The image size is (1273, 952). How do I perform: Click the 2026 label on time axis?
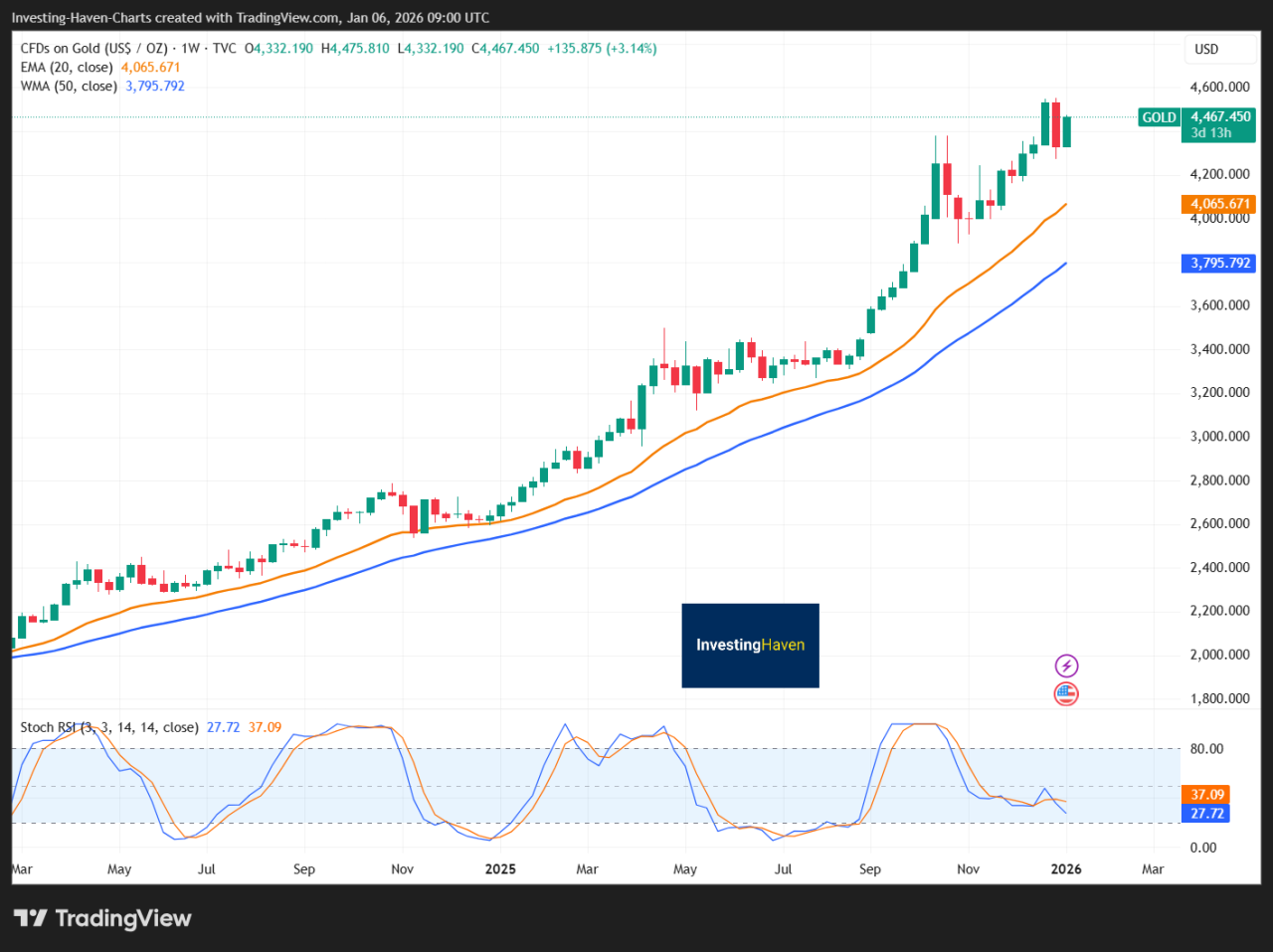pos(1066,869)
